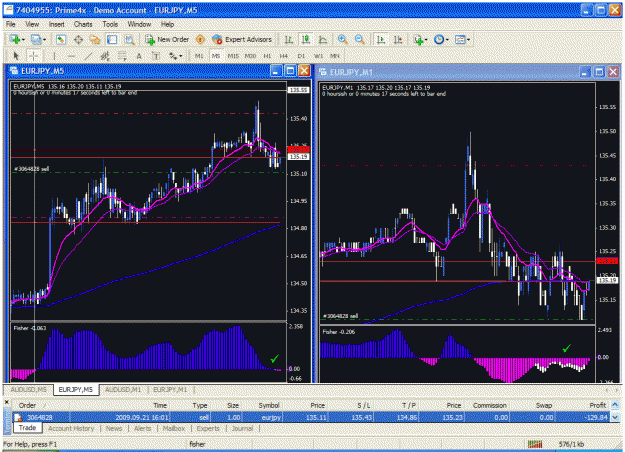
Task: Switch chart to bar chart
Action: [x=289, y=39]
